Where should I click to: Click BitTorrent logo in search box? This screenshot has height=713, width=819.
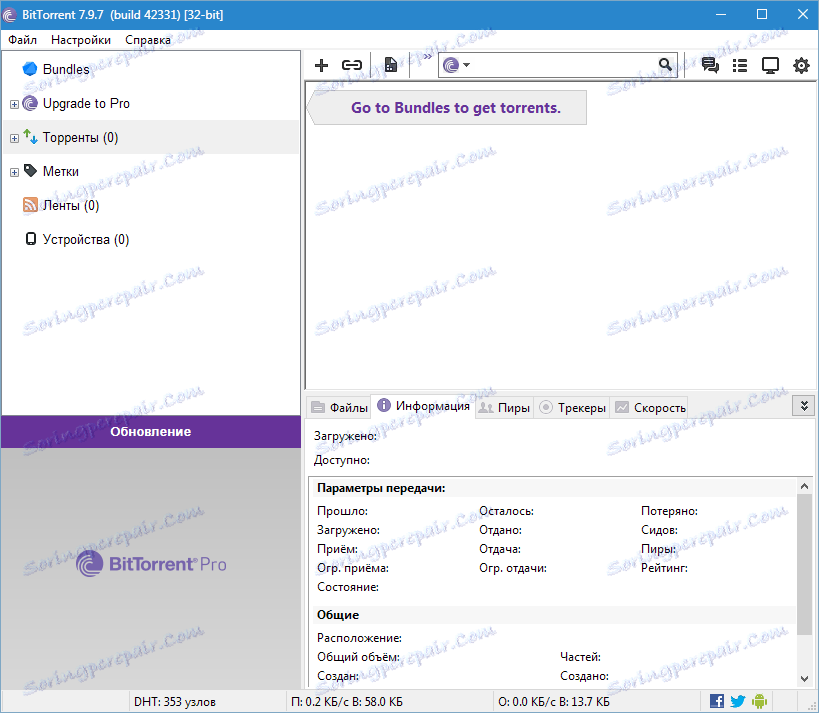(451, 65)
